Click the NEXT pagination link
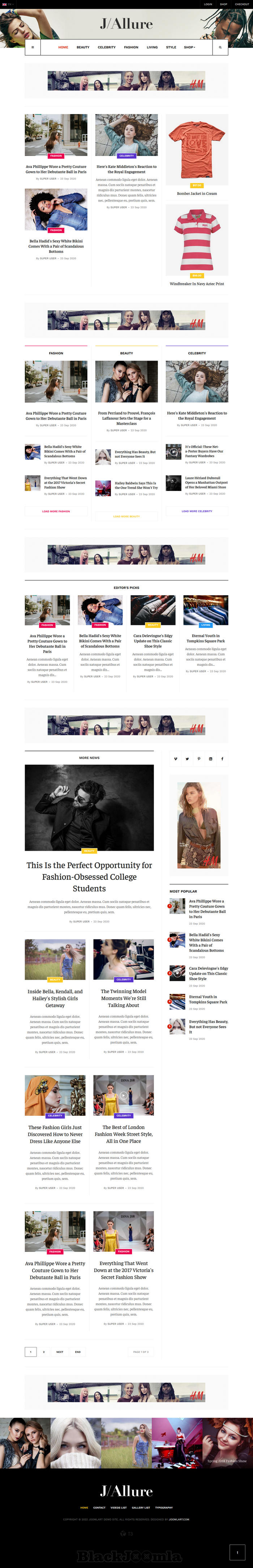Image resolution: width=253 pixels, height=1568 pixels. click(x=60, y=1352)
